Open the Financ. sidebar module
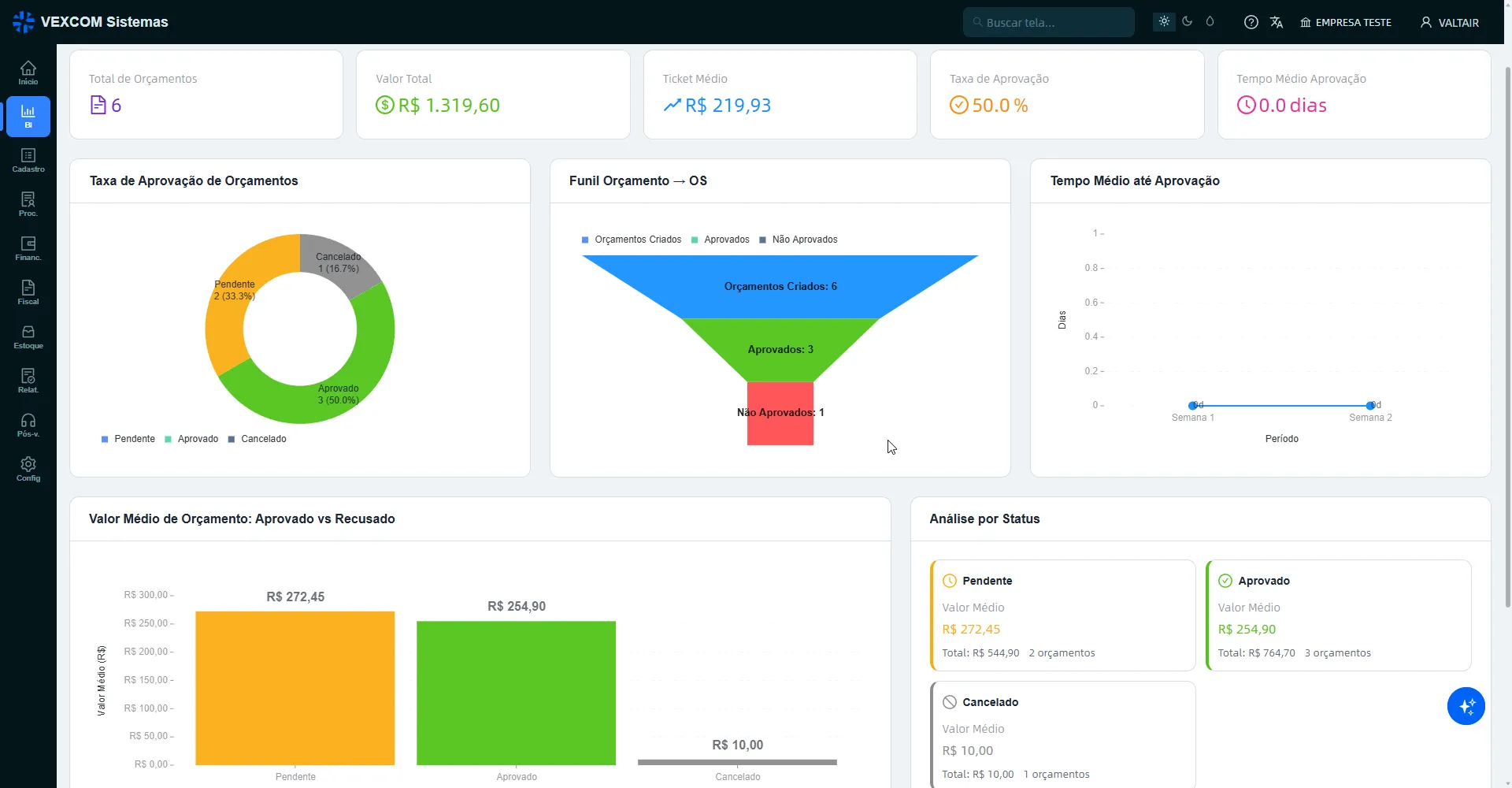This screenshot has width=1512, height=788. point(28,249)
